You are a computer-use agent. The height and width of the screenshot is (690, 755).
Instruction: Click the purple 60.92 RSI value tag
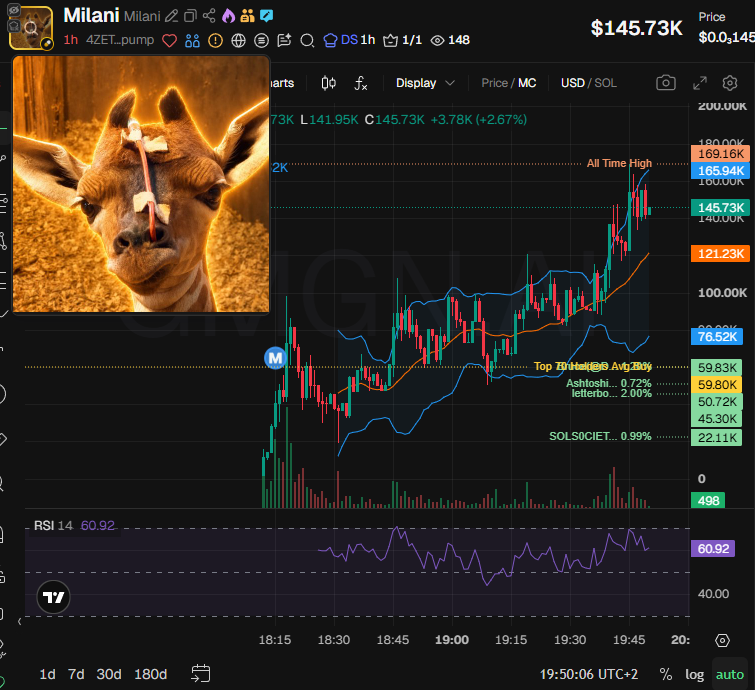(713, 548)
